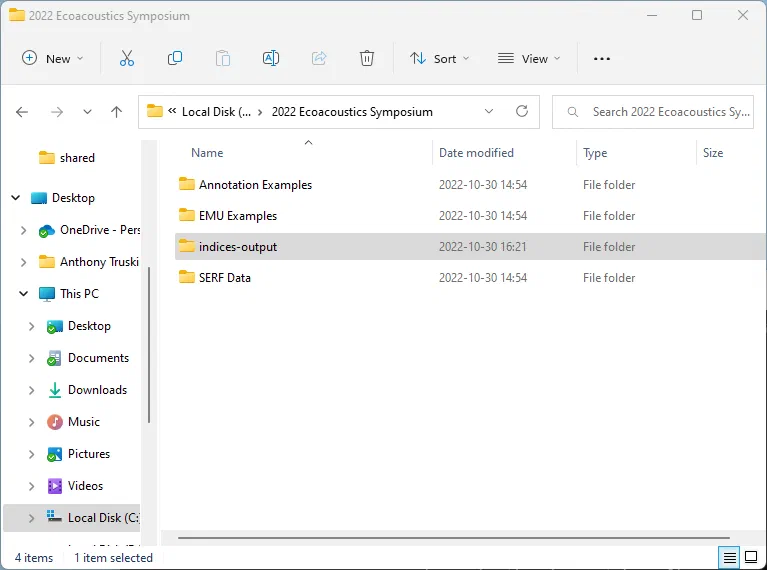Click 2022 Ecoacoustics Symposium breadcrumb
Image resolution: width=767 pixels, height=570 pixels.
click(352, 112)
